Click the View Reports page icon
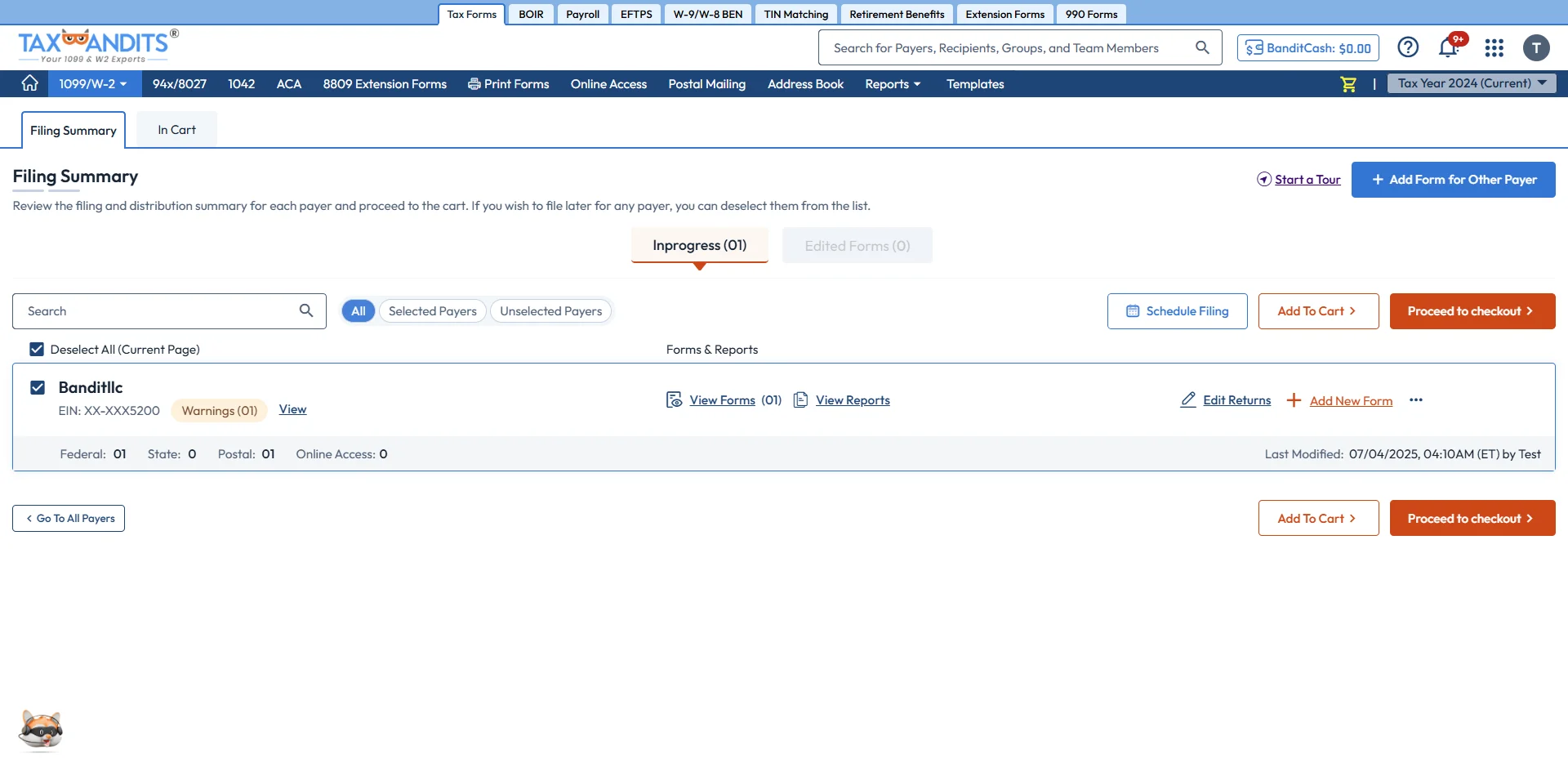 (801, 399)
